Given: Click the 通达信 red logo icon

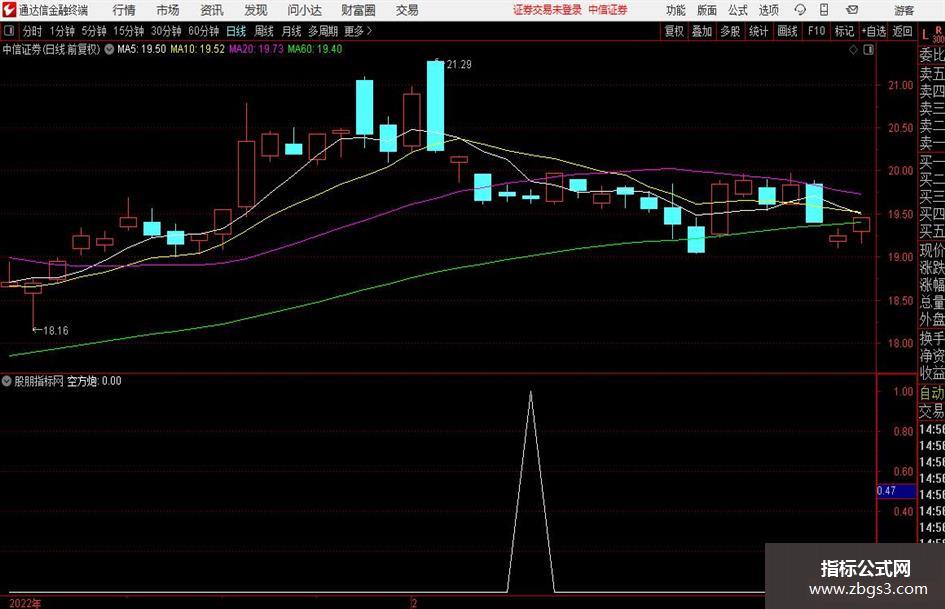Looking at the screenshot, I should pyautogui.click(x=9, y=10).
